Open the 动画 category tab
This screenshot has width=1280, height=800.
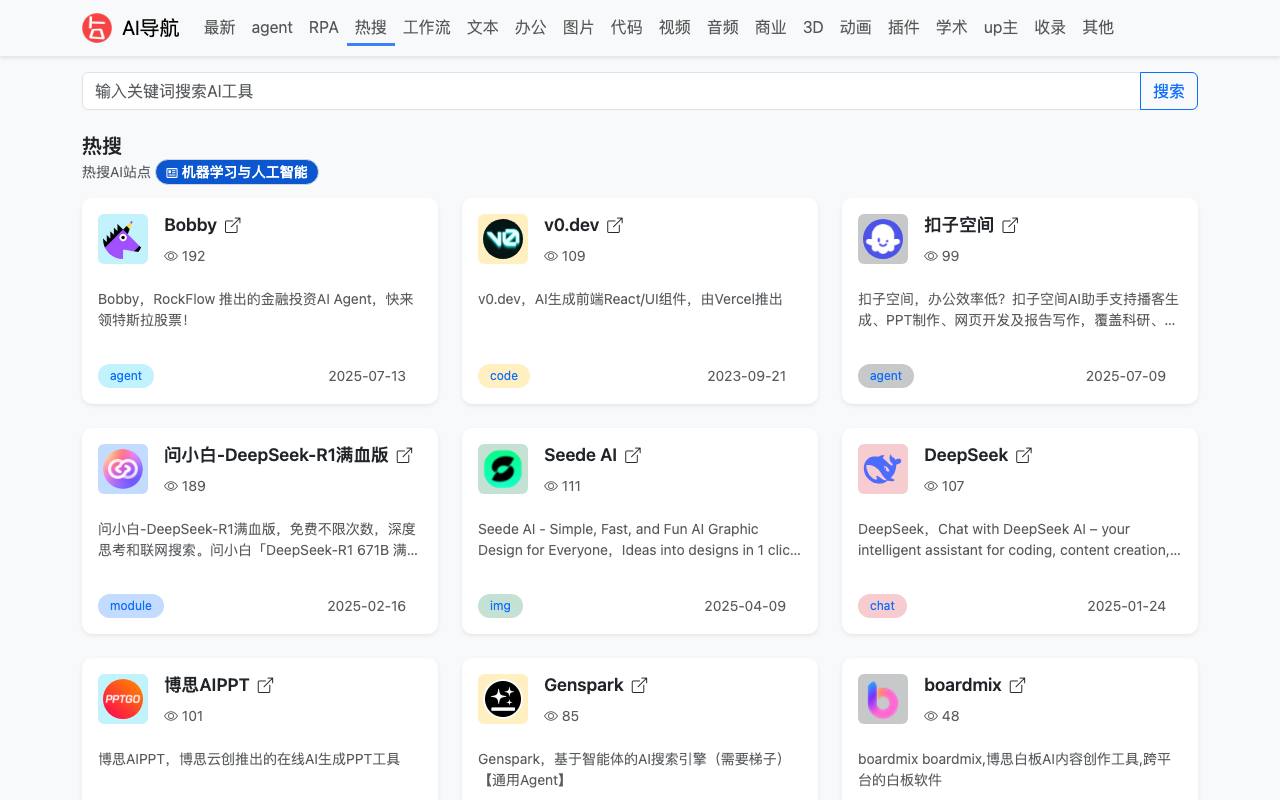coord(856,28)
